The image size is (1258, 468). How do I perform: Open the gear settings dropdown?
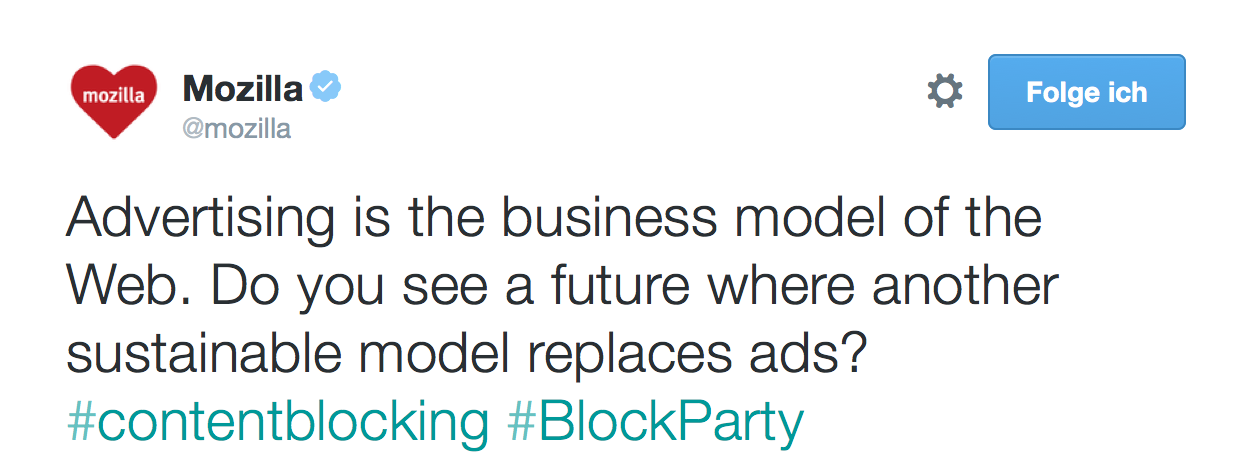coord(945,92)
